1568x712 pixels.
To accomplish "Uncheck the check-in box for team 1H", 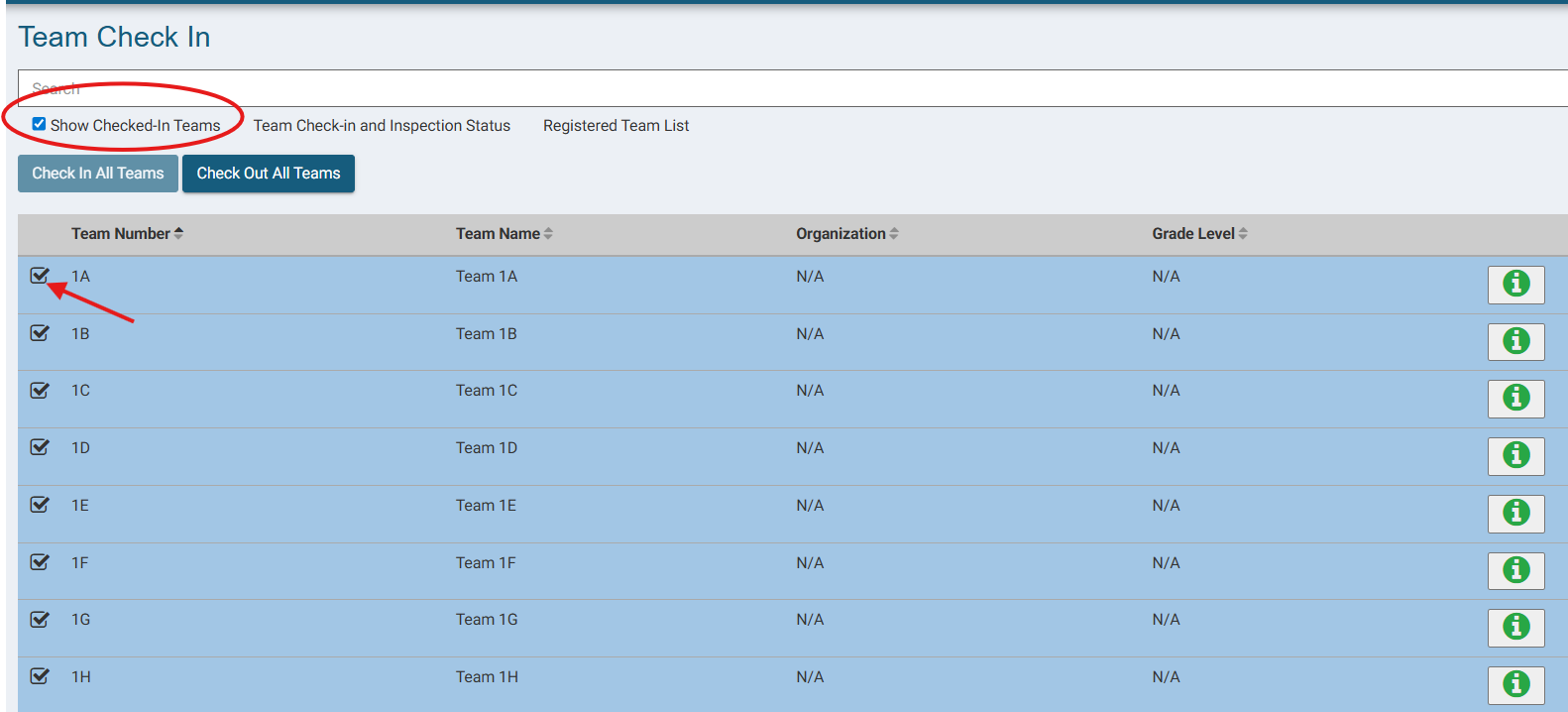I will 40,676.
